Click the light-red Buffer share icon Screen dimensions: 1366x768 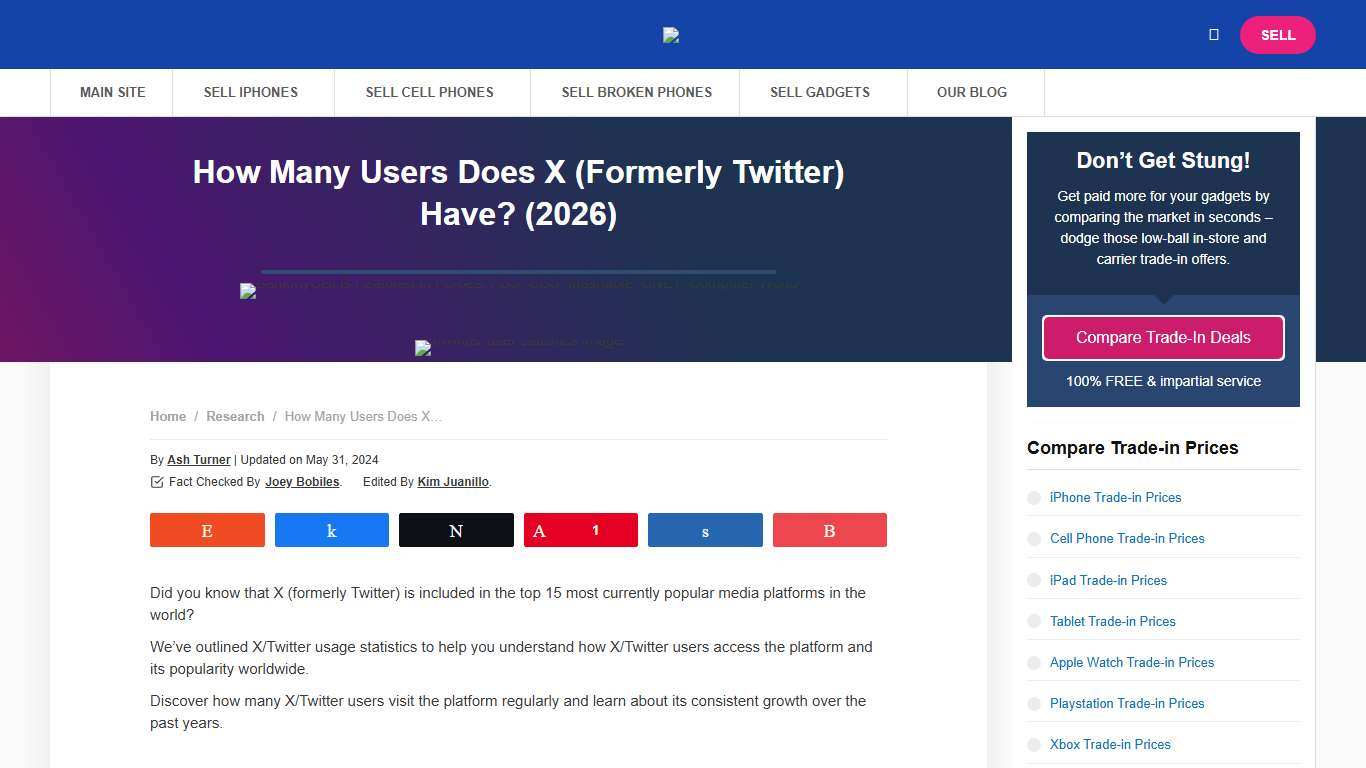click(829, 530)
